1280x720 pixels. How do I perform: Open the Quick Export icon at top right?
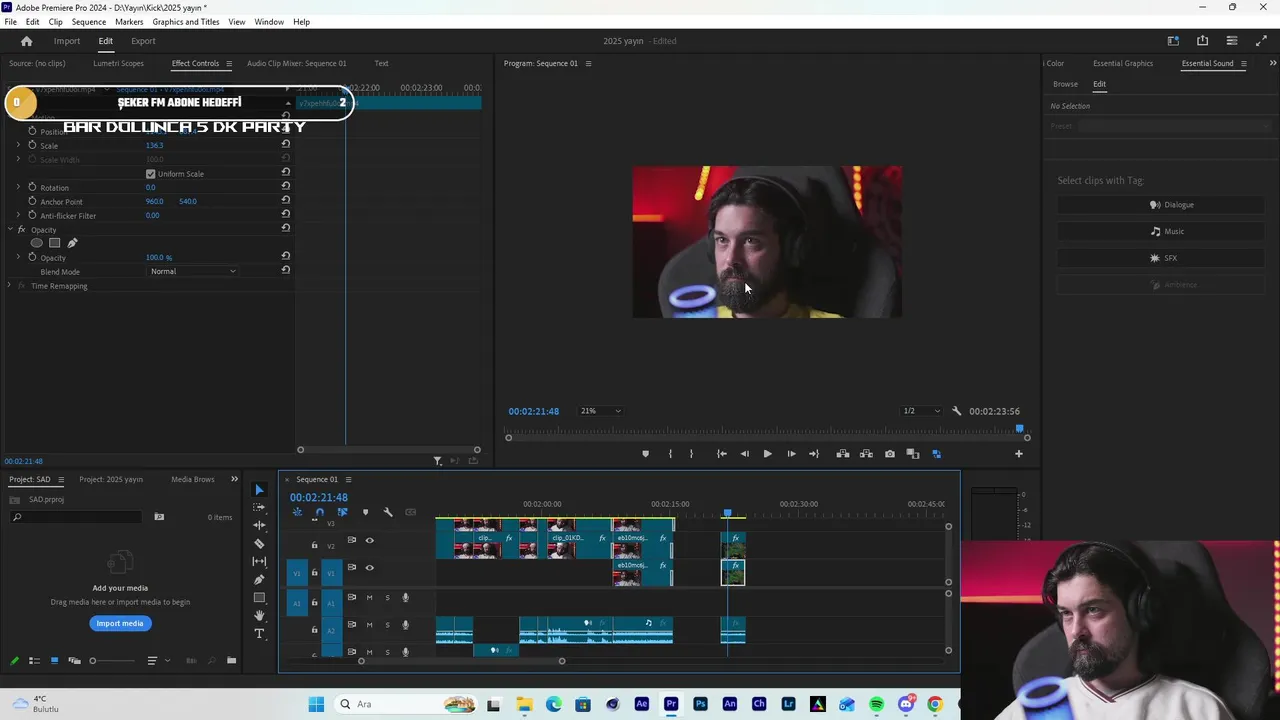coord(1203,41)
